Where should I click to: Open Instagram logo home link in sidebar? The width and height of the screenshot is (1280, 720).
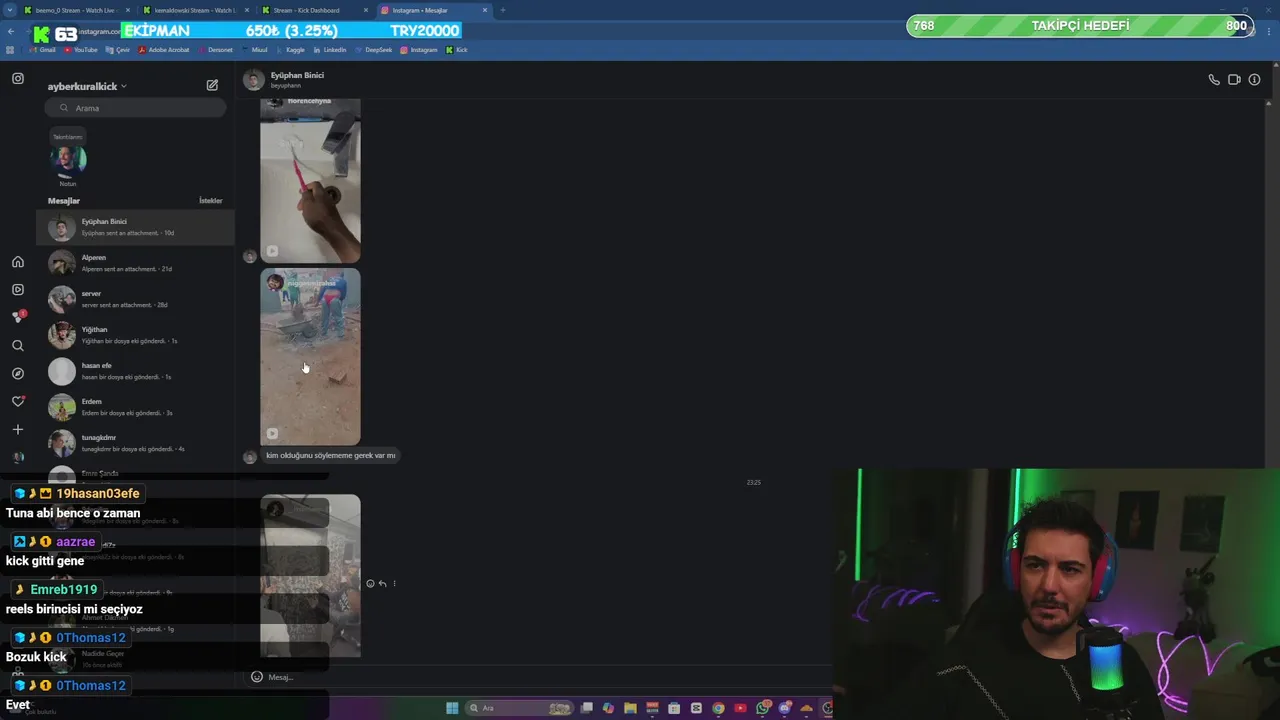(18, 78)
